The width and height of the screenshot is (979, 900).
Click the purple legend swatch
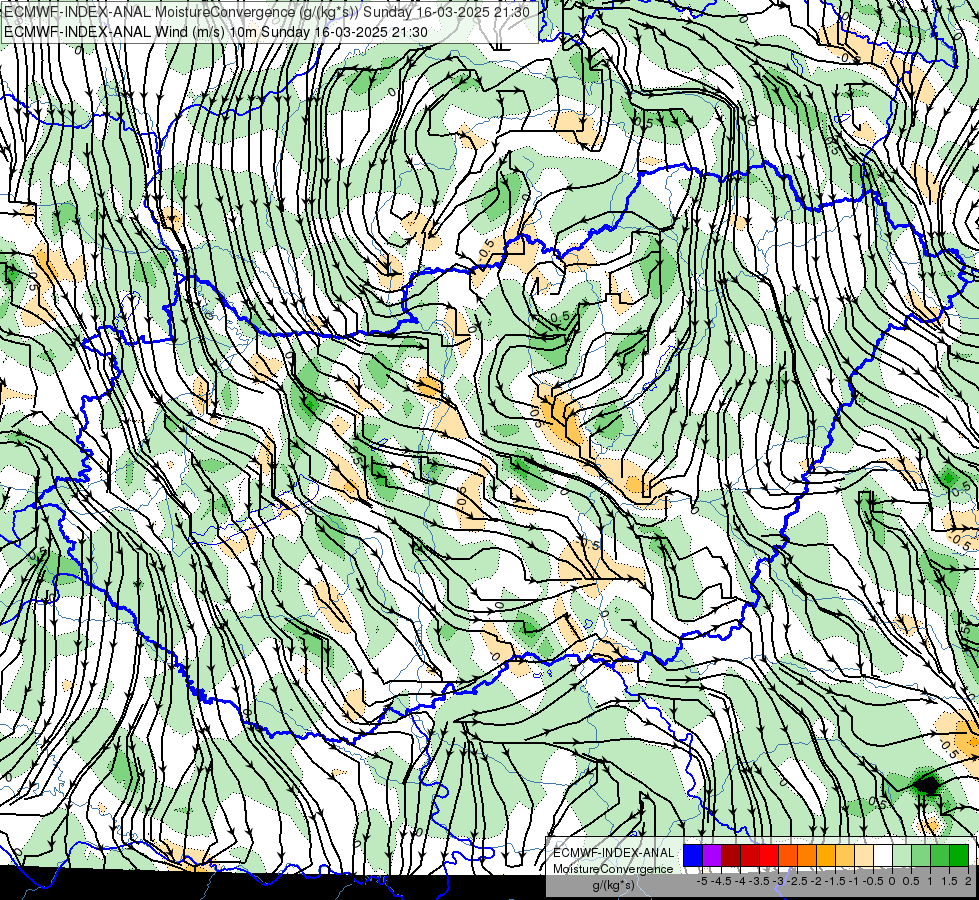click(712, 855)
